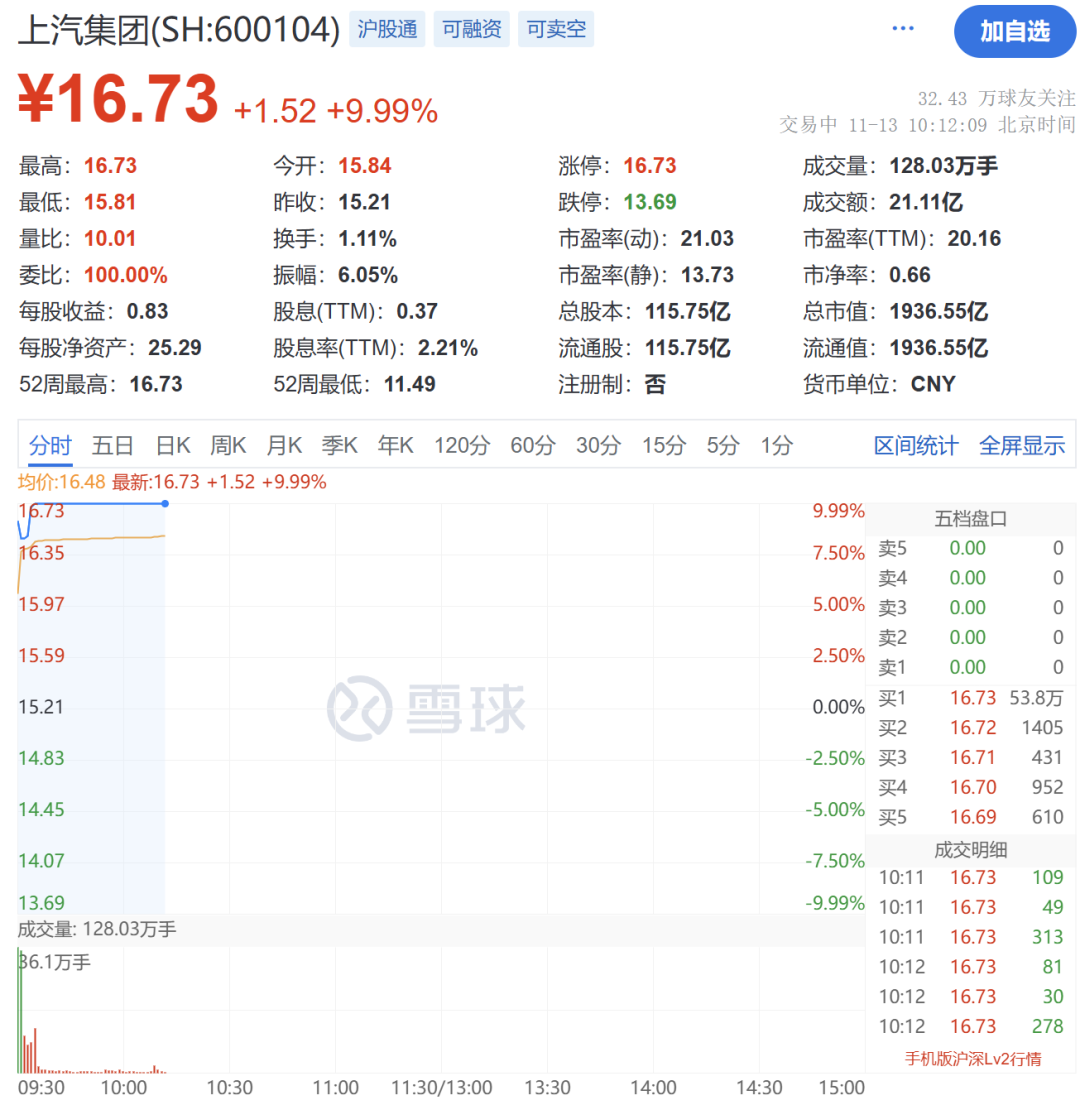Select the 可融资 tag
The image size is (1080, 1105).
coord(472,30)
